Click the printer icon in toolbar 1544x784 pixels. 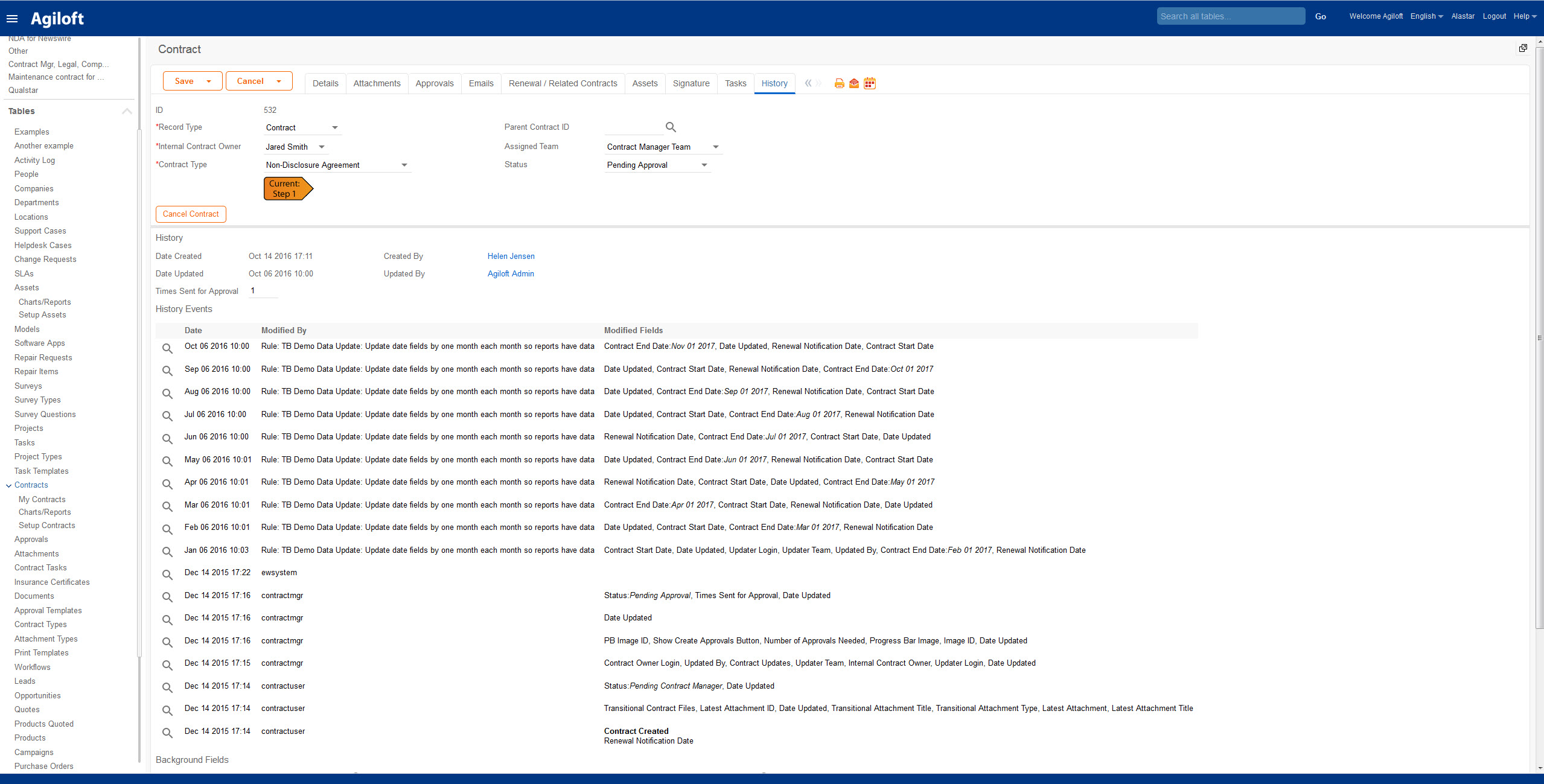point(839,83)
